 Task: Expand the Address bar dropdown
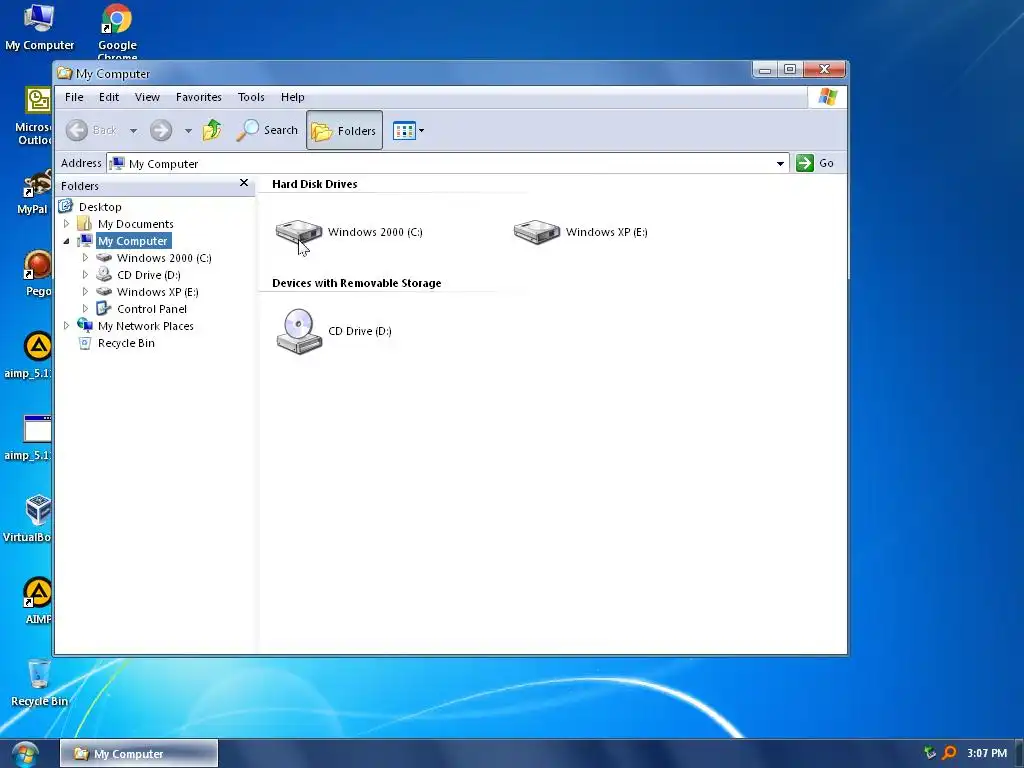(x=780, y=163)
